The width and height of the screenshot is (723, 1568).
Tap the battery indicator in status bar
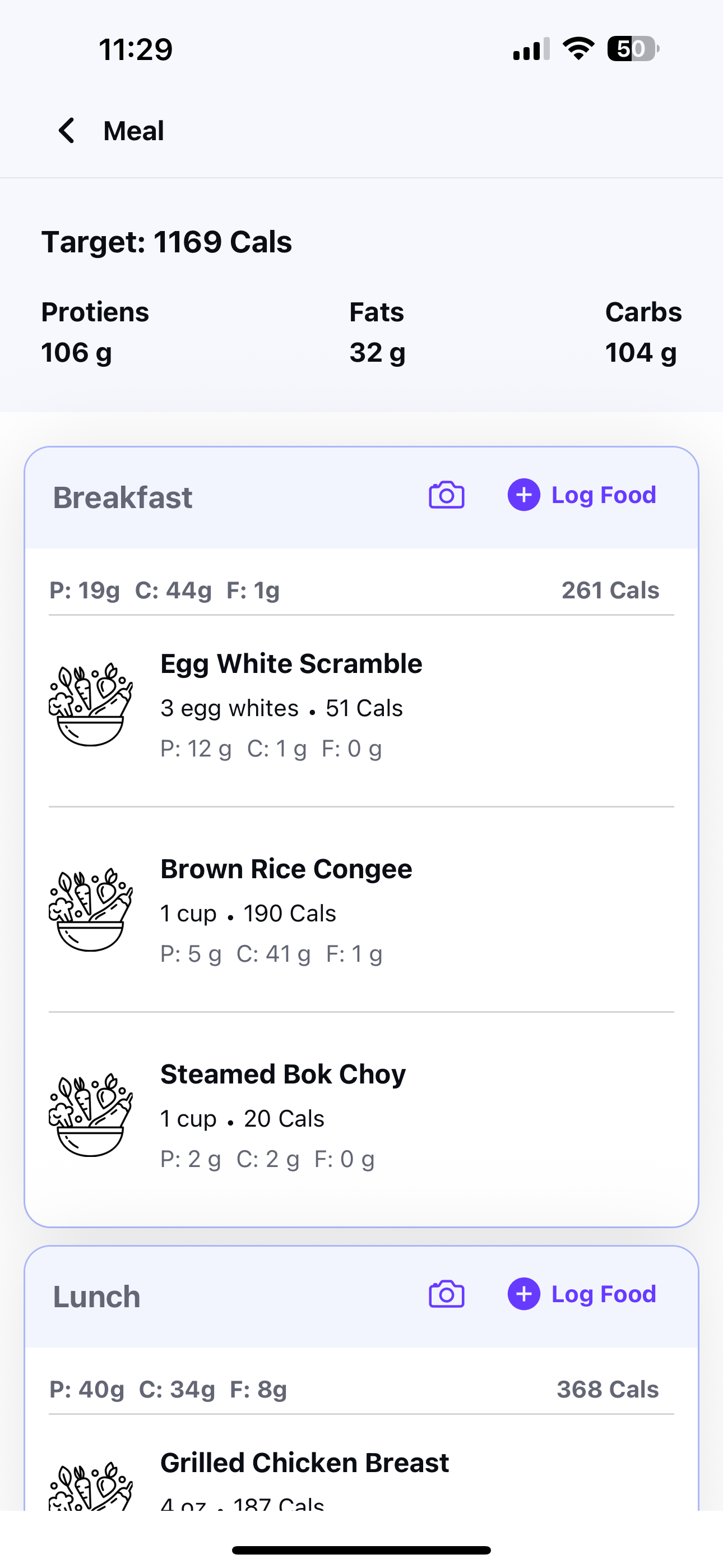(633, 49)
